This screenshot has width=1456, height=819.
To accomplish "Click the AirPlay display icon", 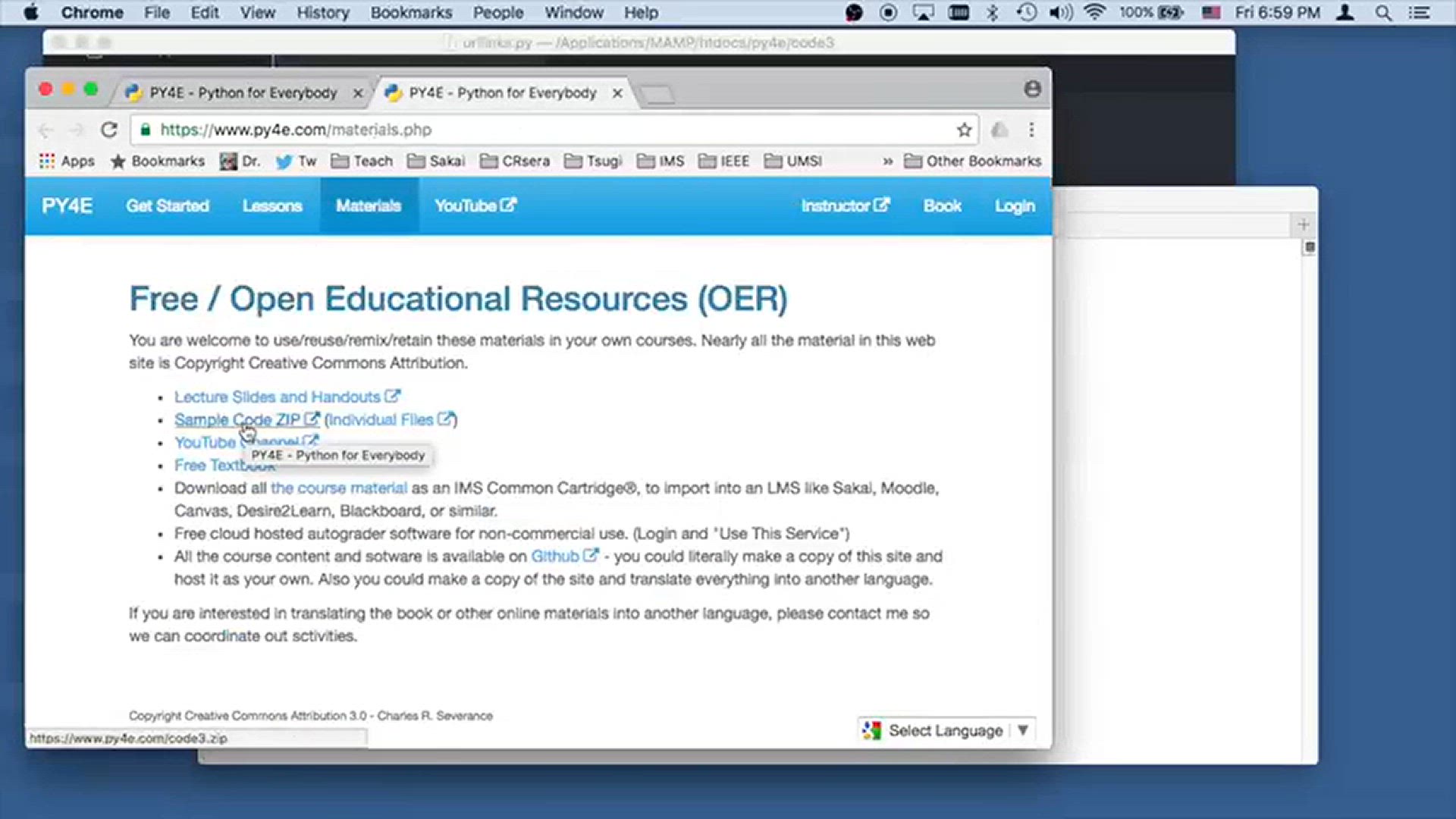I will [923, 13].
